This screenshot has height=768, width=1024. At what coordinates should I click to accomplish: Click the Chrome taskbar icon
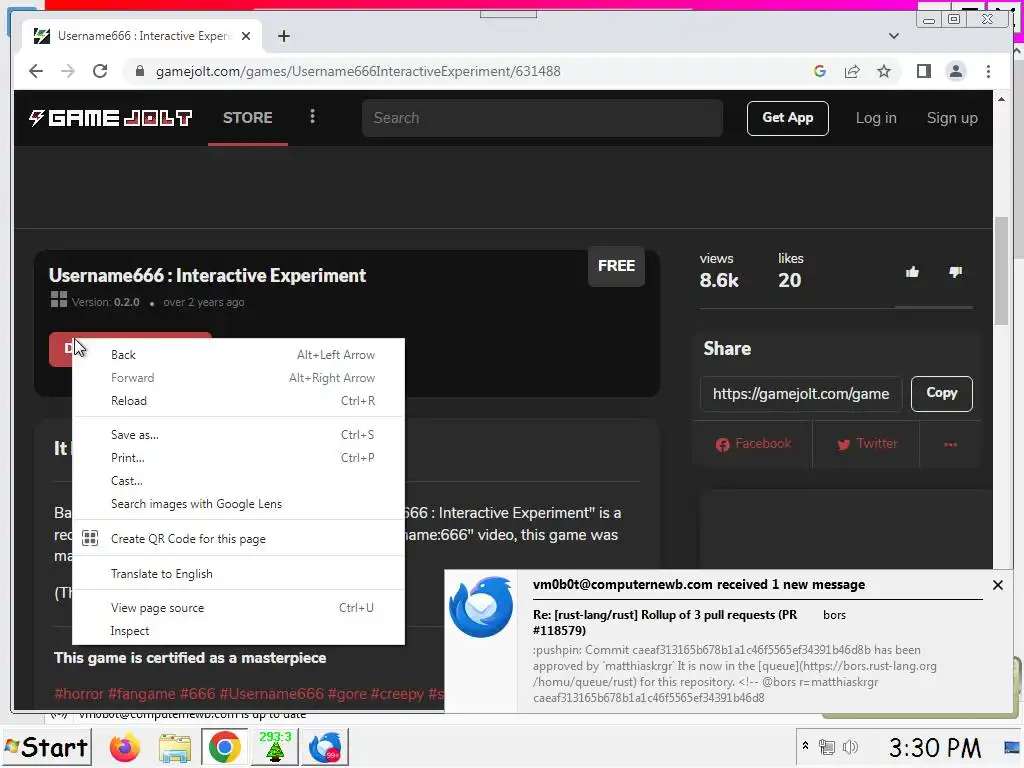tap(224, 747)
